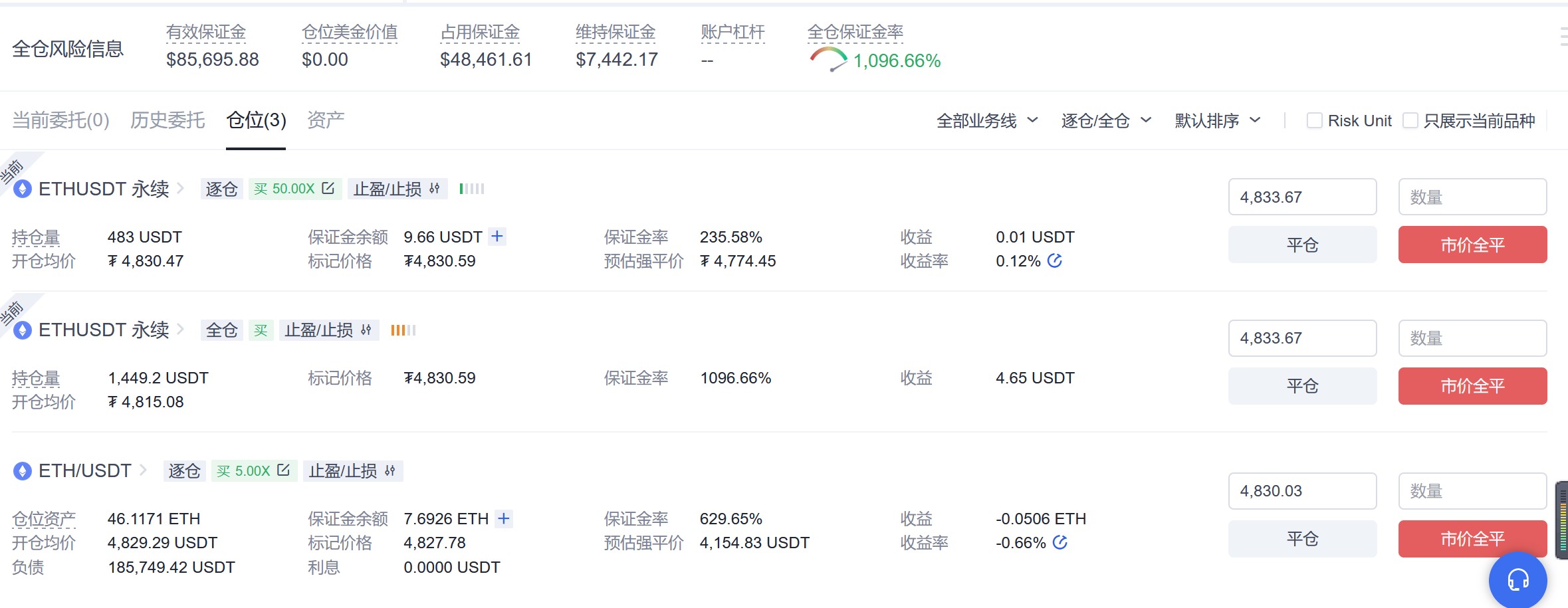Open customer support headset chat
Viewport: 1568px width, 608px height.
point(1517,580)
